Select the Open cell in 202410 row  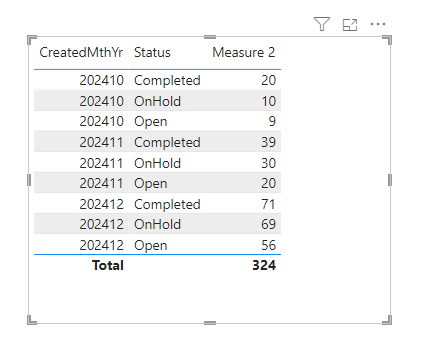click(x=150, y=122)
